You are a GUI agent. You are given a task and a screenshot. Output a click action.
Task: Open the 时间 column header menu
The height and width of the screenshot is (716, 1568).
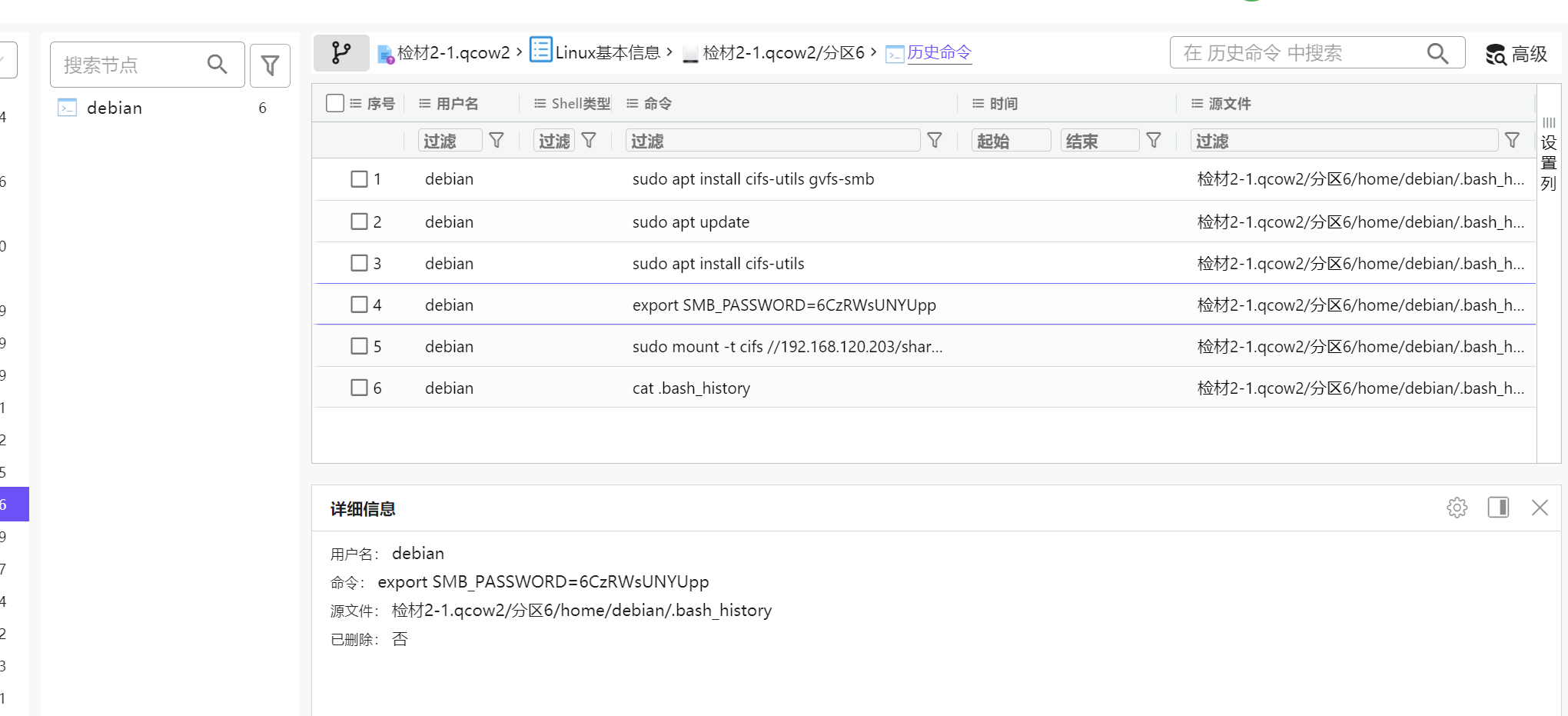click(x=978, y=104)
